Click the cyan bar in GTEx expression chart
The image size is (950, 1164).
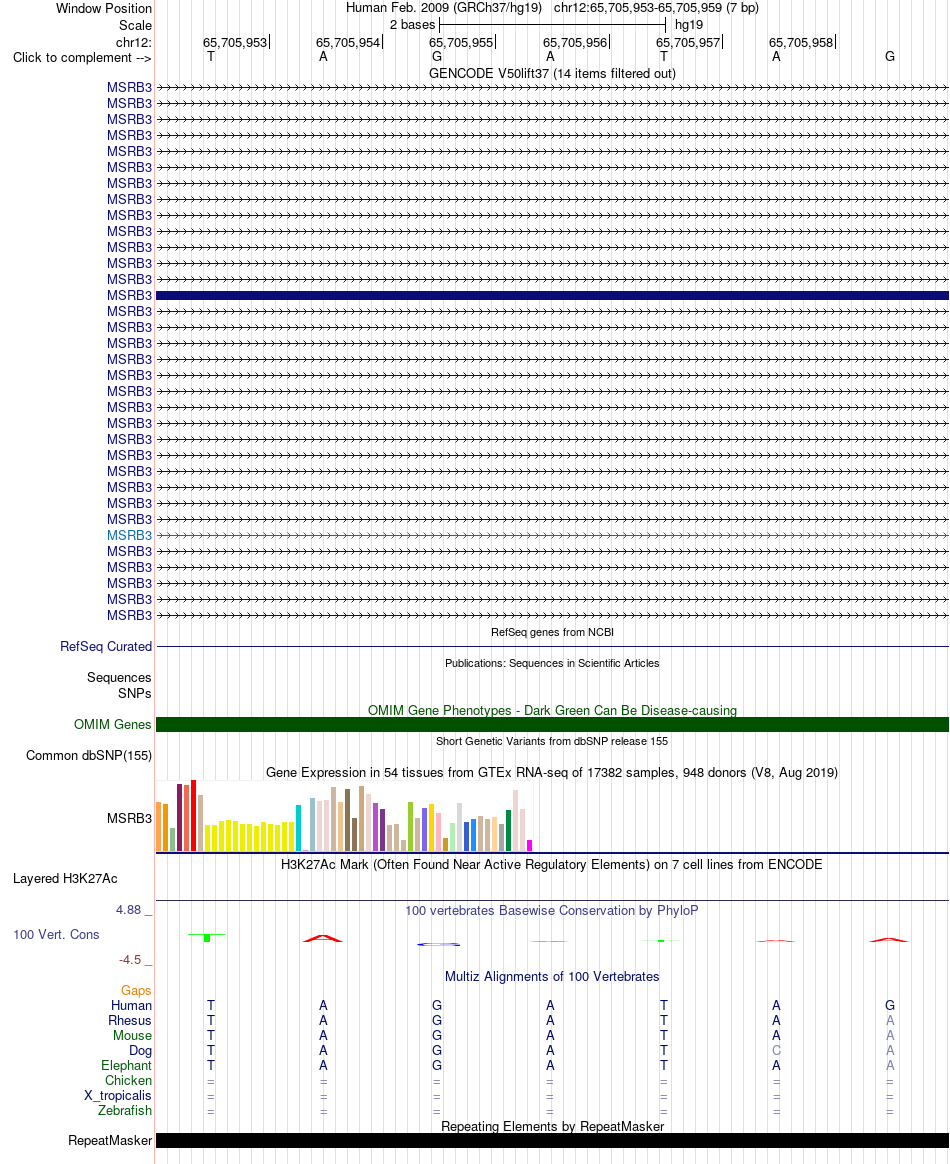pos(298,828)
